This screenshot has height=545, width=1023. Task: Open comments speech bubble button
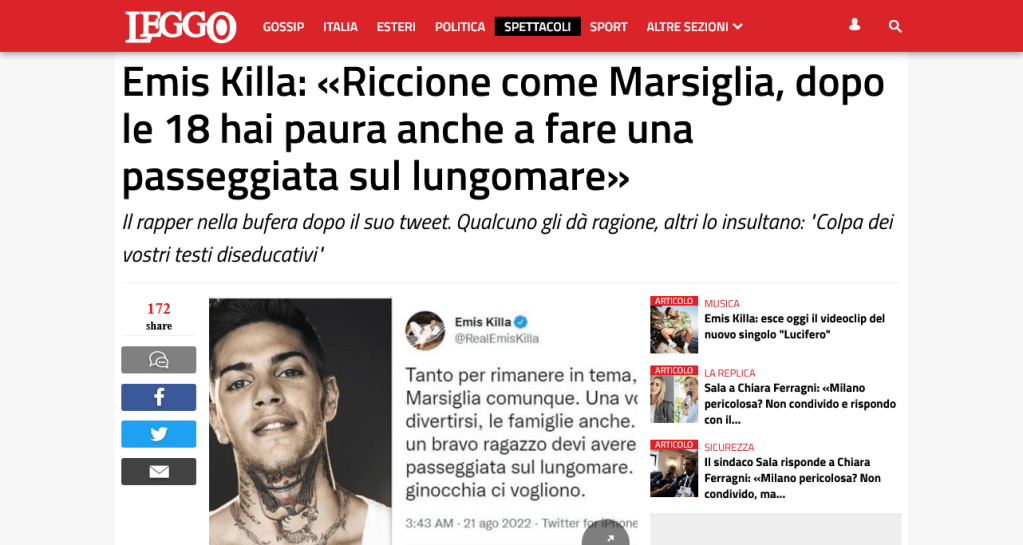pyautogui.click(x=159, y=360)
